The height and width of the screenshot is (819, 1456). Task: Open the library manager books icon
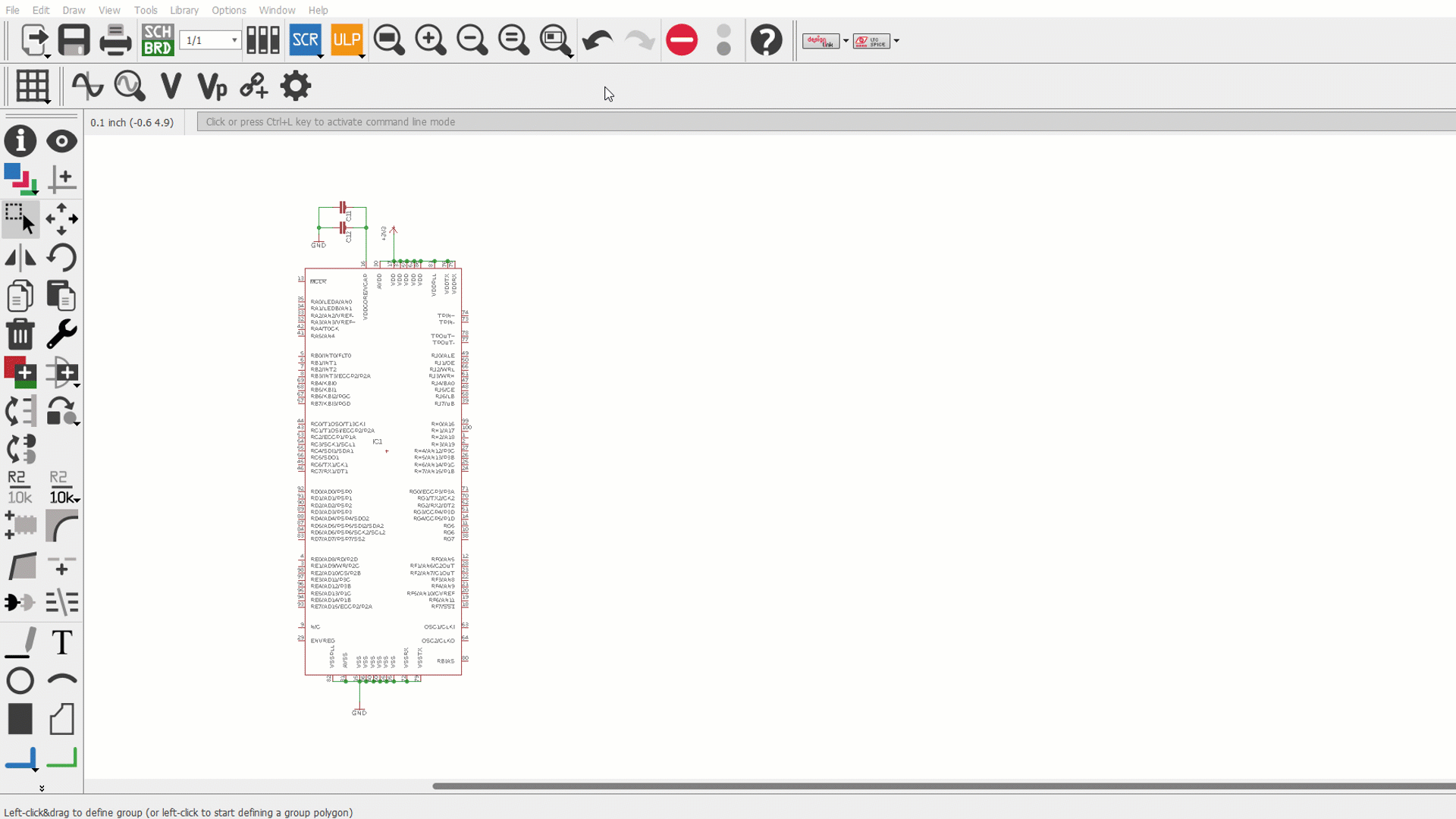pos(263,40)
